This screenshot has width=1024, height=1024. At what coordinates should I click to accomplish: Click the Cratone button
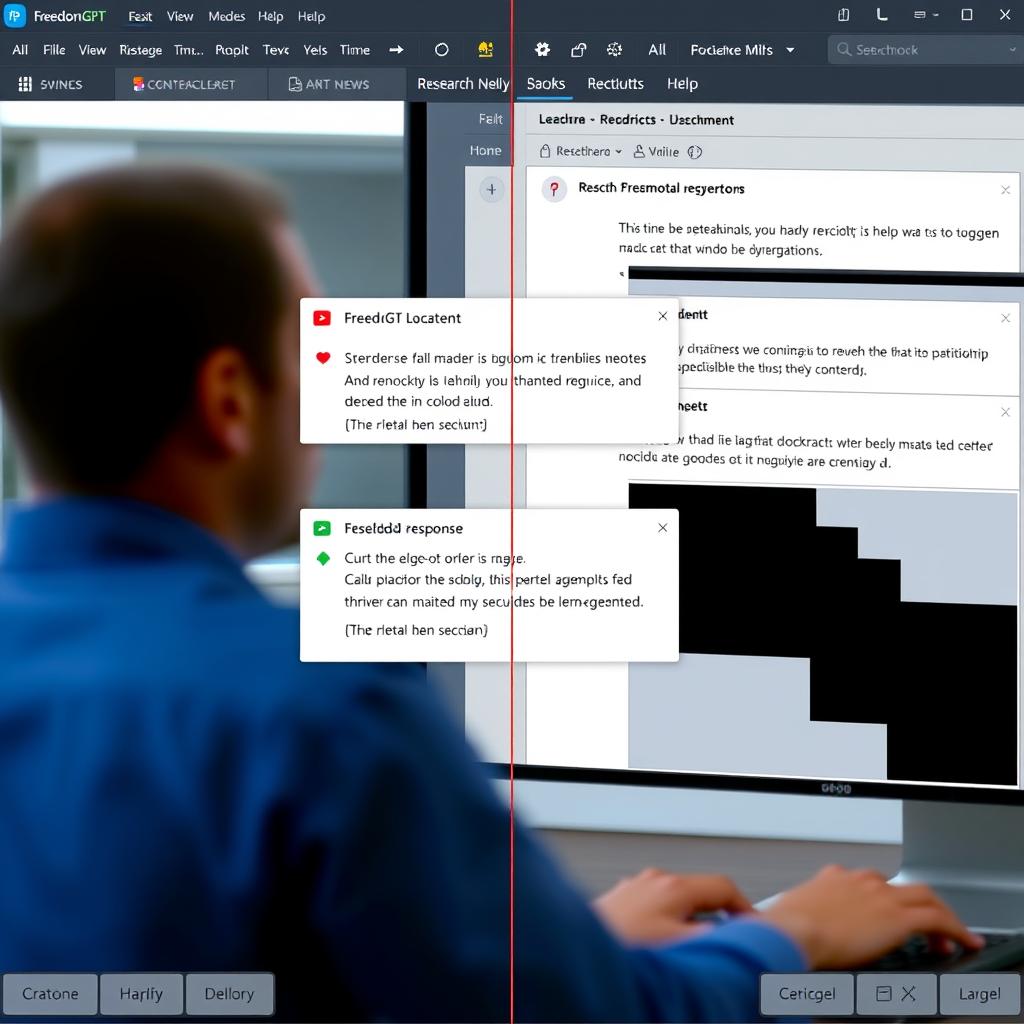click(50, 994)
